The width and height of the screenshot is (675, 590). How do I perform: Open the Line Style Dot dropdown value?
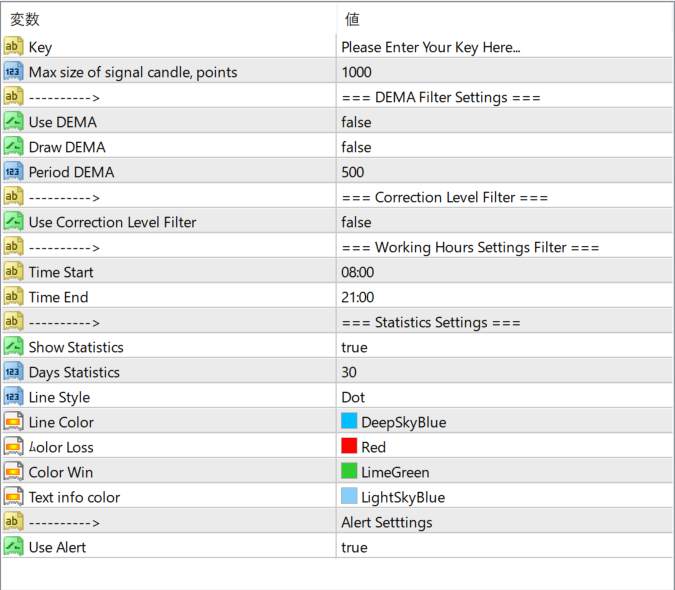click(505, 397)
